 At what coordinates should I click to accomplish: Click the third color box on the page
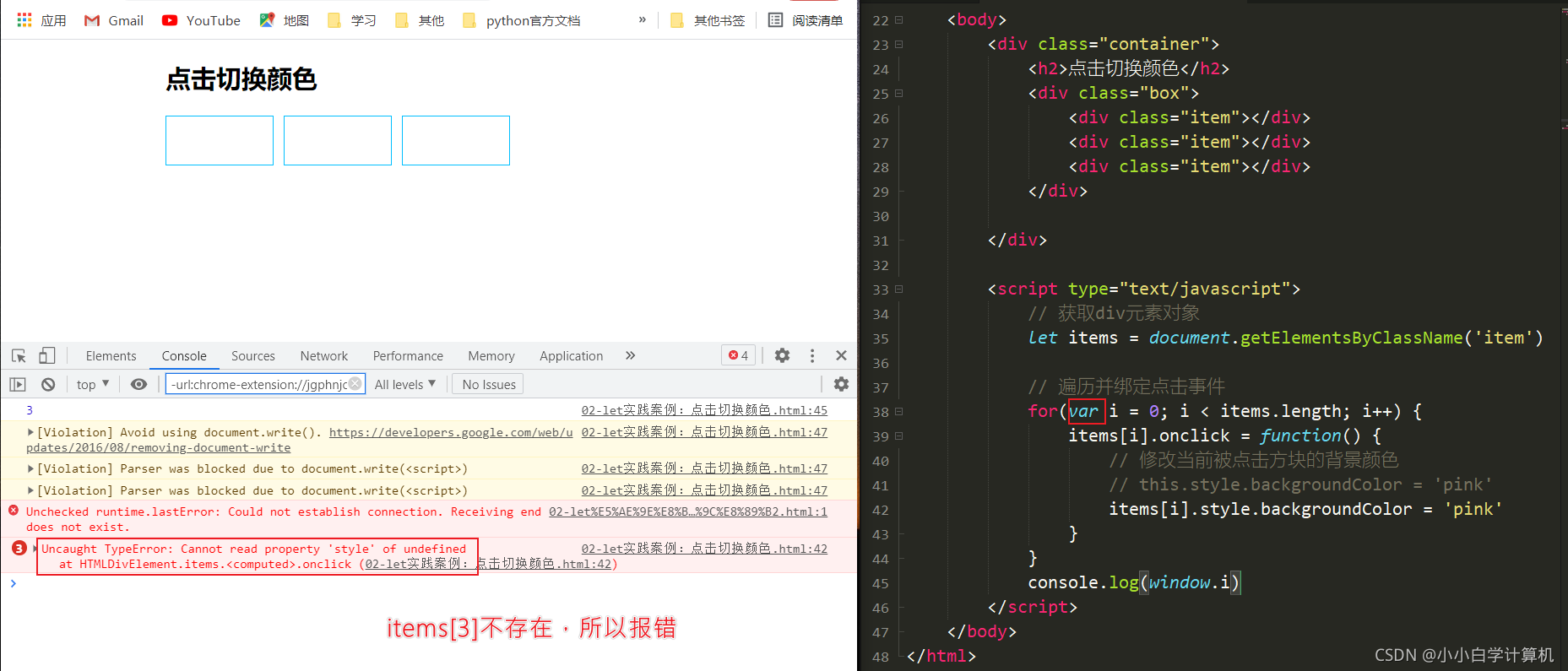[x=456, y=140]
